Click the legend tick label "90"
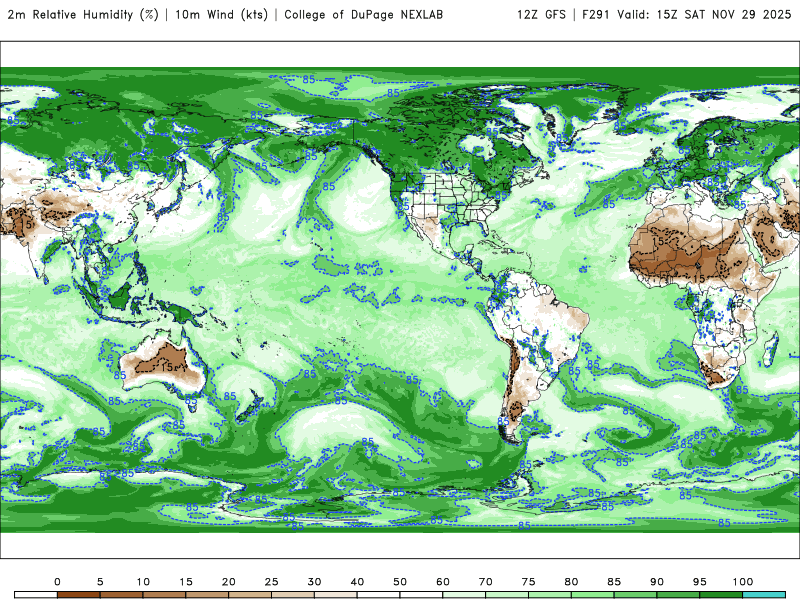This screenshot has height=600, width=800. tap(657, 582)
